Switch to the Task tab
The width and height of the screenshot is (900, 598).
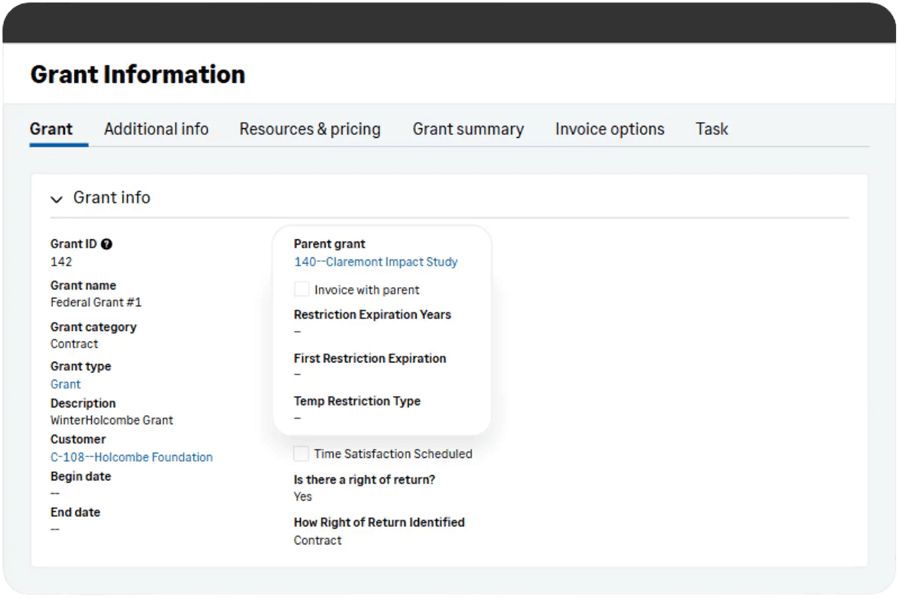(712, 129)
